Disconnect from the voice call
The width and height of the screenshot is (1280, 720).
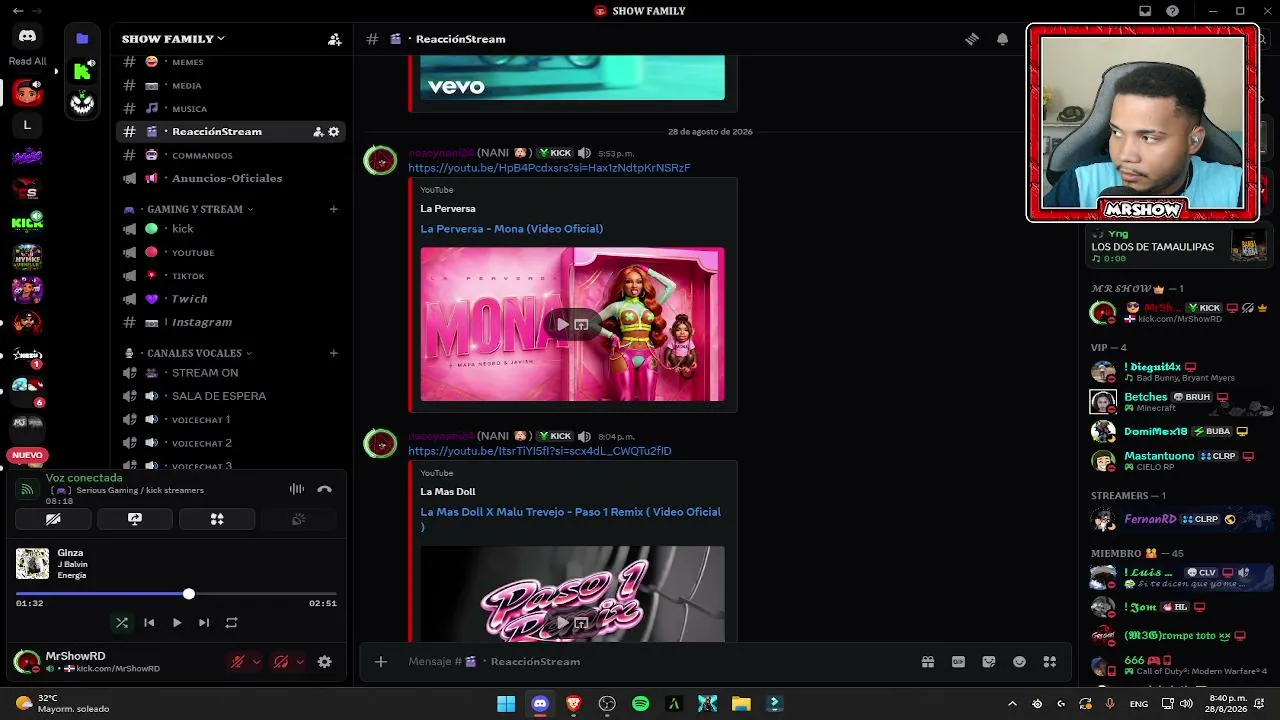(324, 489)
